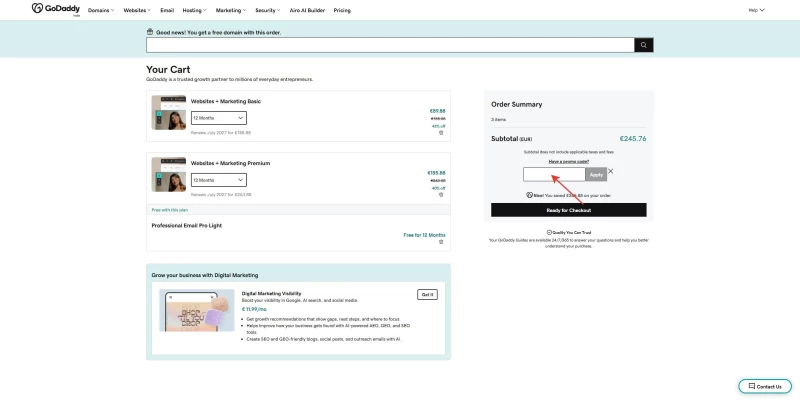Click the Digital Marketing Visibility image
Viewport: 800px width, 400px height.
197,311
